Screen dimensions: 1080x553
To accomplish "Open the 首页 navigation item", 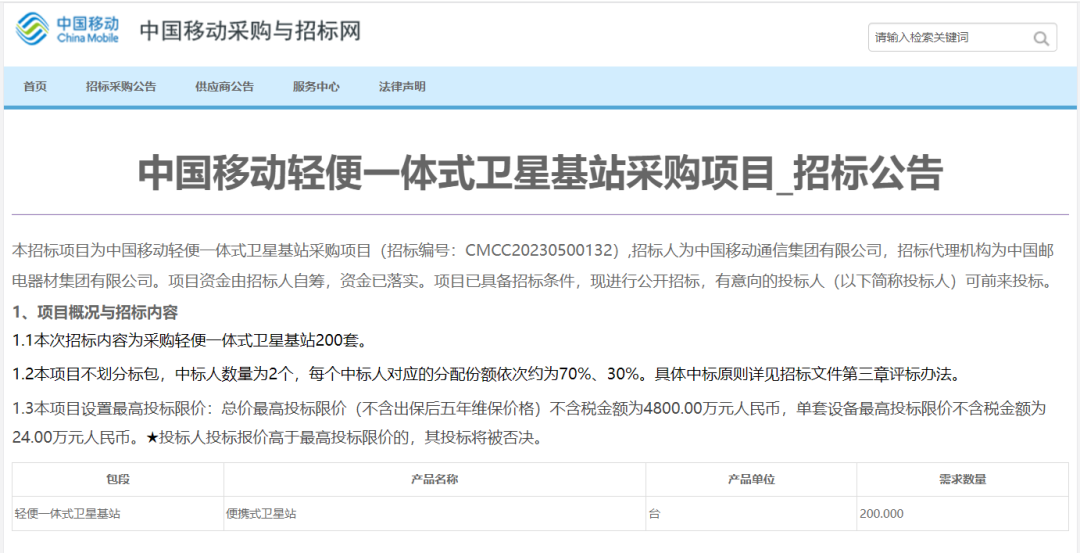I will pyautogui.click(x=35, y=87).
